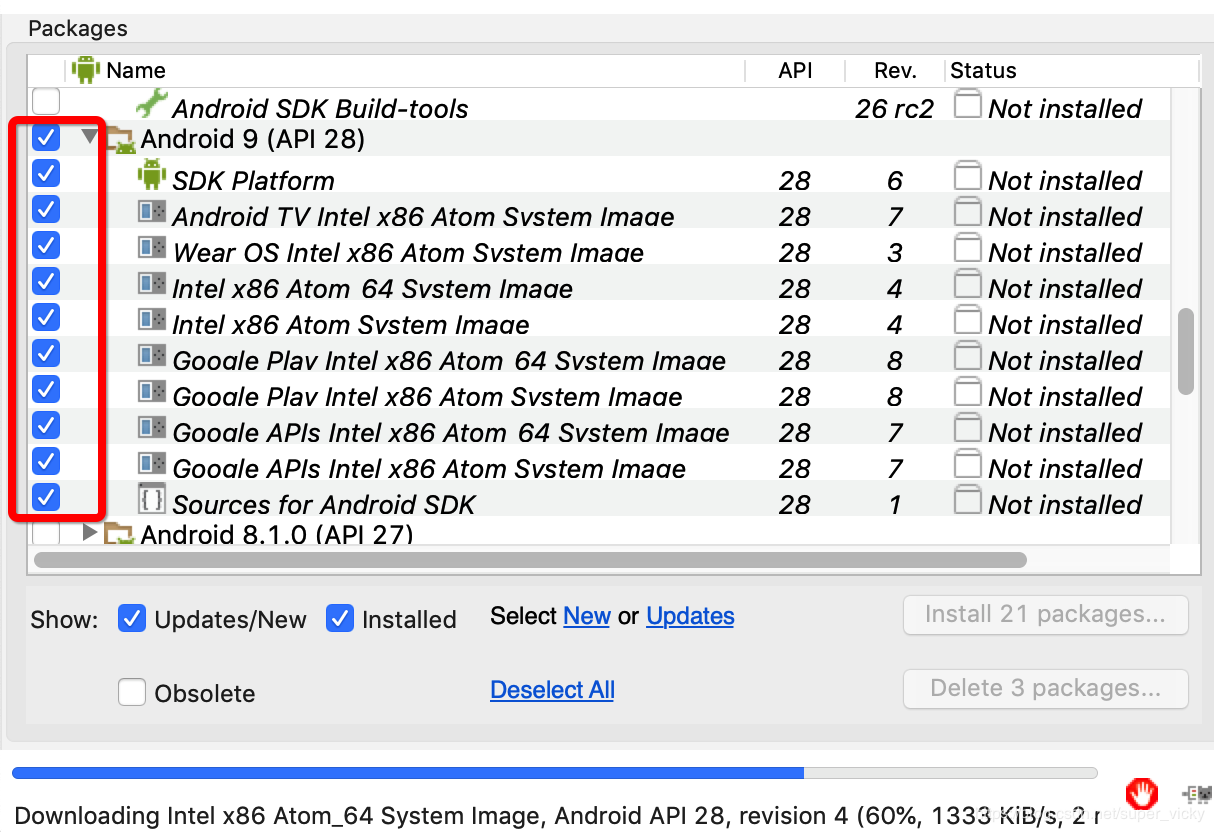Expand the Android 8.1.0 (API 27) group
Viewport: 1214px width, 832px height.
[x=91, y=531]
